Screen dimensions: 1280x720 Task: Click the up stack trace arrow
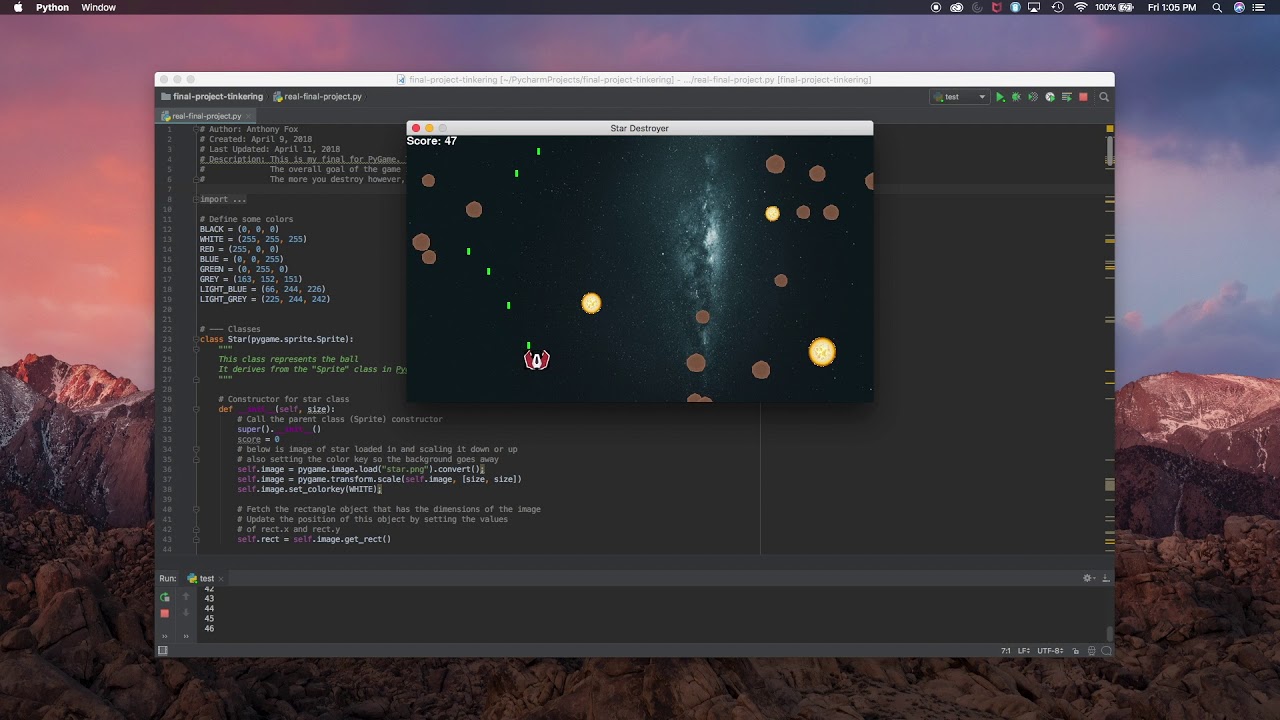(185, 597)
